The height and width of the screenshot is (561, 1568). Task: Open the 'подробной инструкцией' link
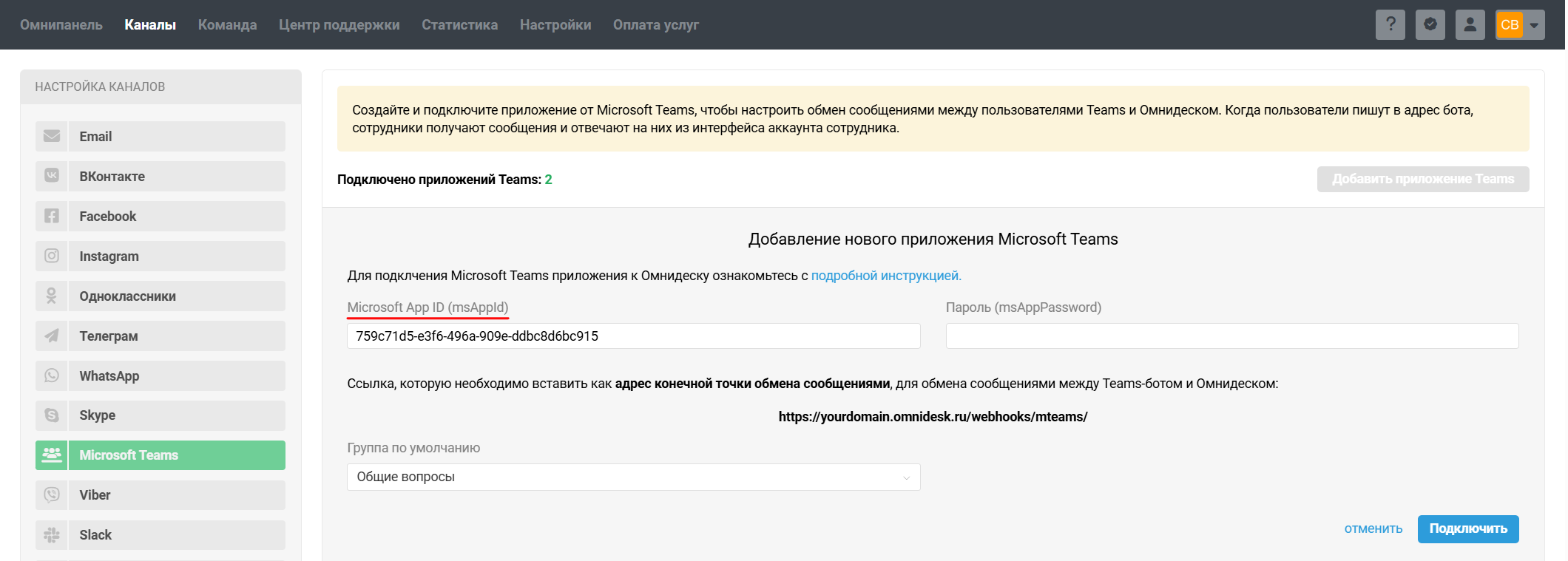[x=886, y=276]
